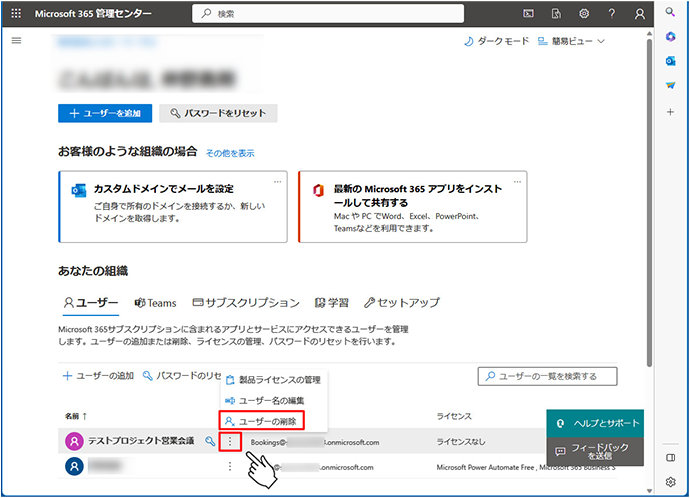690x498 pixels.
Task: Click Microsoft Power Automate Free license text
Action: (x=485, y=467)
